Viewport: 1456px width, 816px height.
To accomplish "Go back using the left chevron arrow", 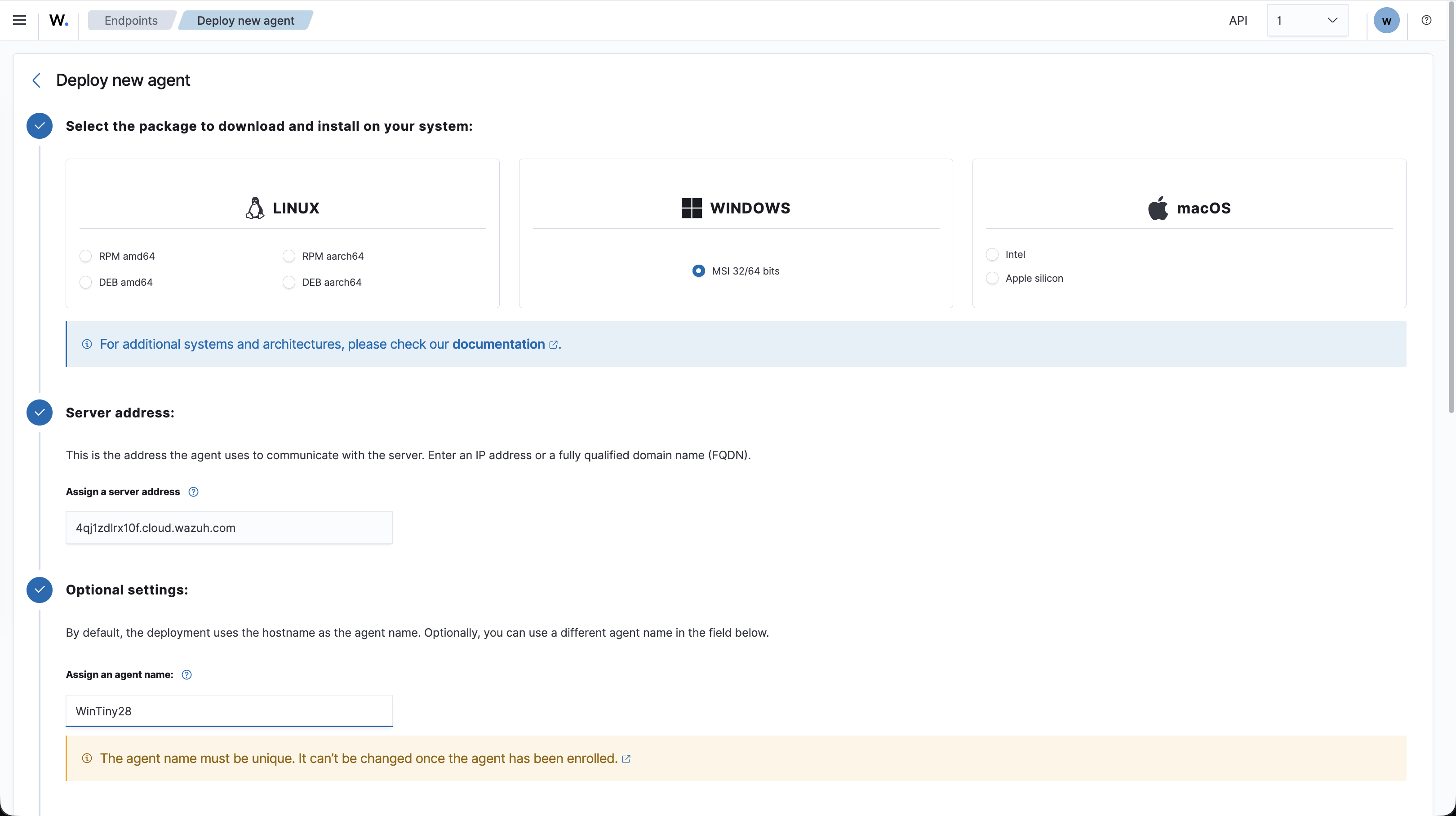I will 36,80.
